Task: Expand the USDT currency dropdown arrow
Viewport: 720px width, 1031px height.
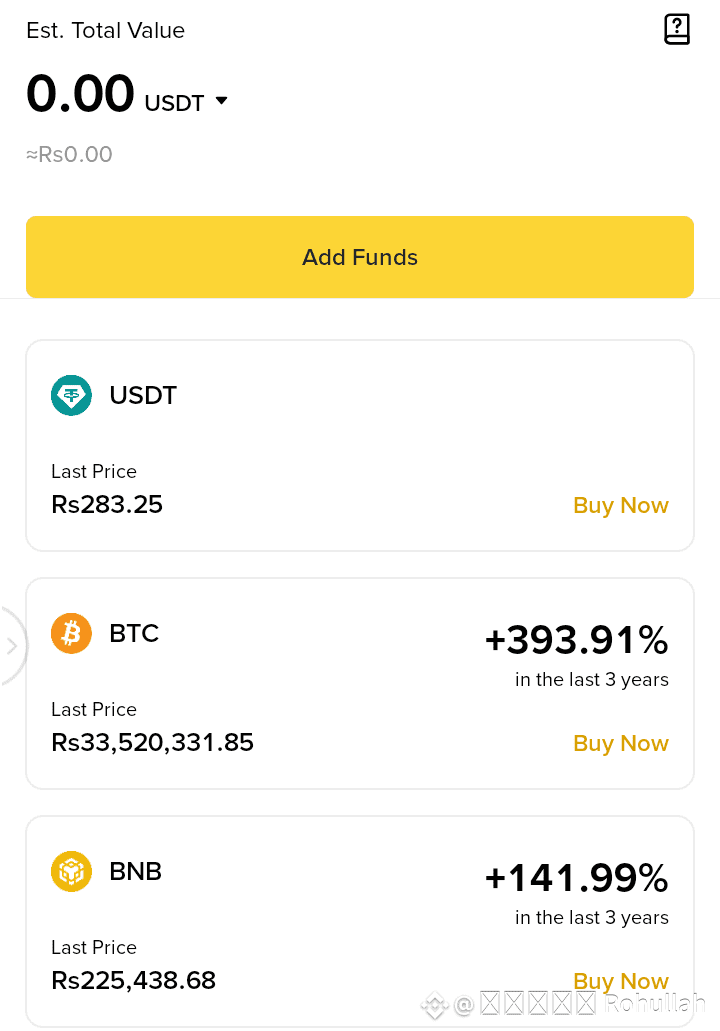Action: click(222, 101)
